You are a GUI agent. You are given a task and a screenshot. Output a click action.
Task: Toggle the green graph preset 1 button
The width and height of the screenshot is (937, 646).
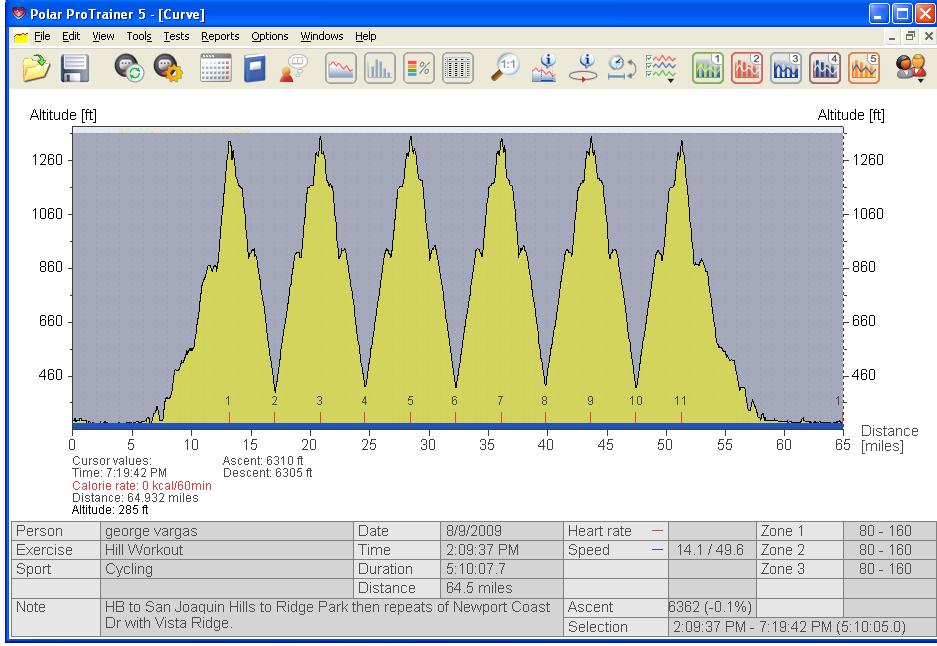click(708, 68)
